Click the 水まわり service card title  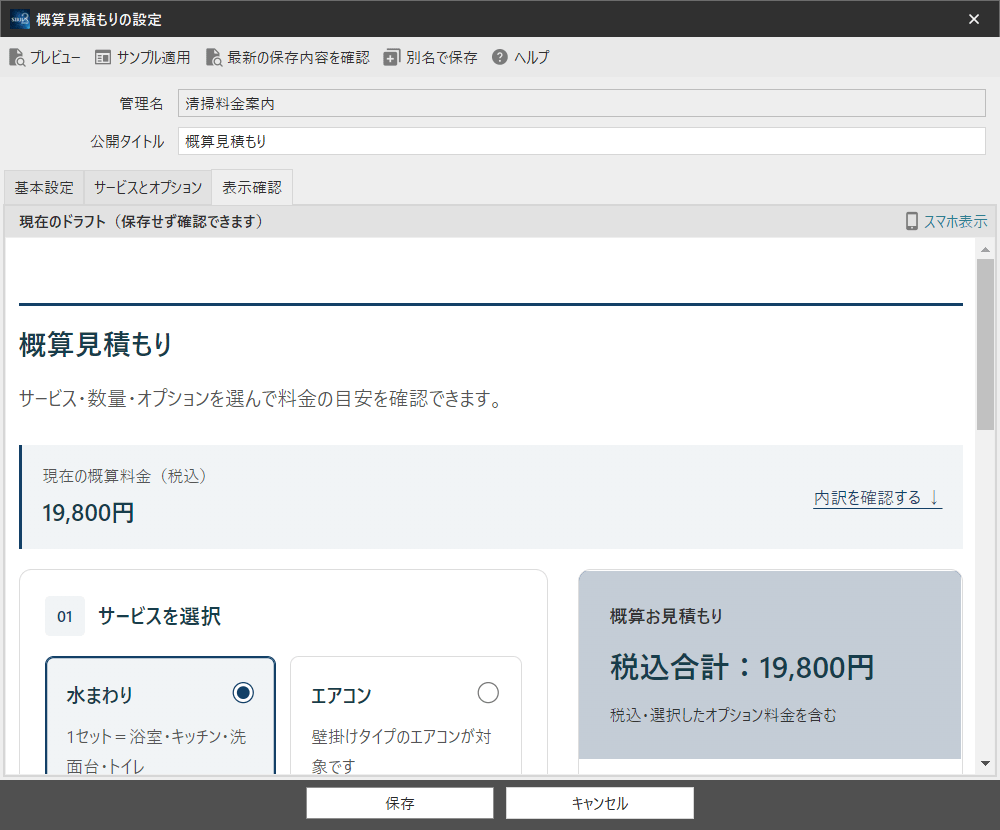click(99, 695)
